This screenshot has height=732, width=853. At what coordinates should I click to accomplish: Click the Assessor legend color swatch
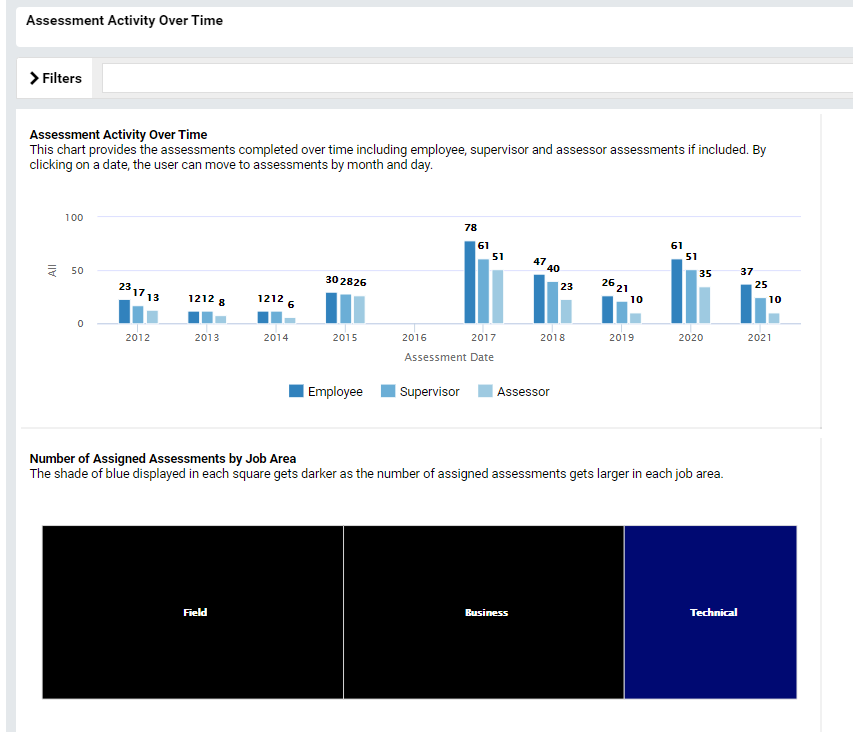pos(485,391)
